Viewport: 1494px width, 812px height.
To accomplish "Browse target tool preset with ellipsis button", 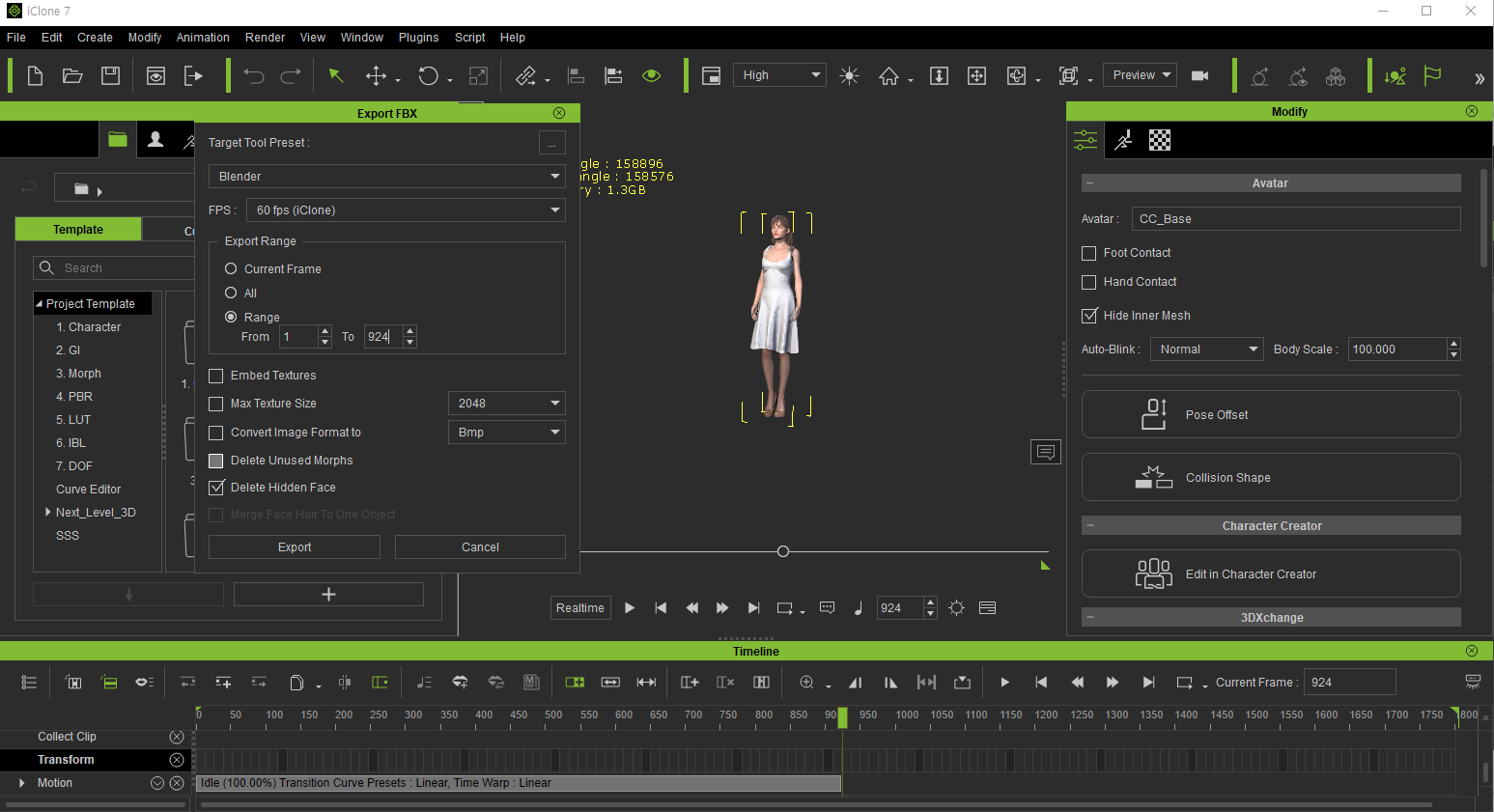I will (551, 143).
